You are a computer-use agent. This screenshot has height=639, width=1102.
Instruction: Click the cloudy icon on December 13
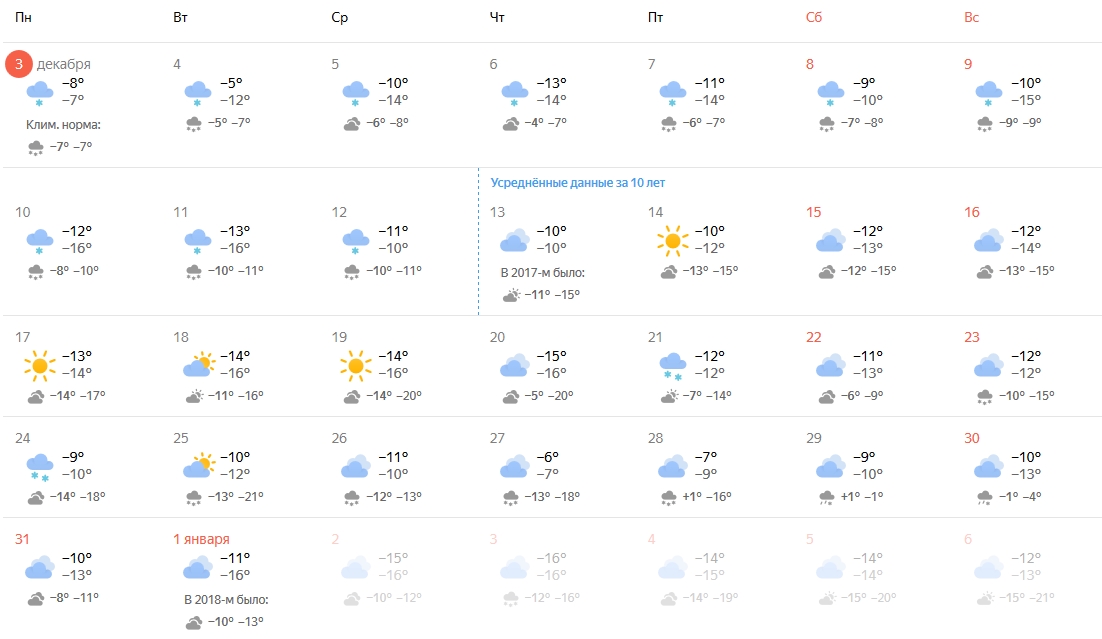[x=514, y=240]
